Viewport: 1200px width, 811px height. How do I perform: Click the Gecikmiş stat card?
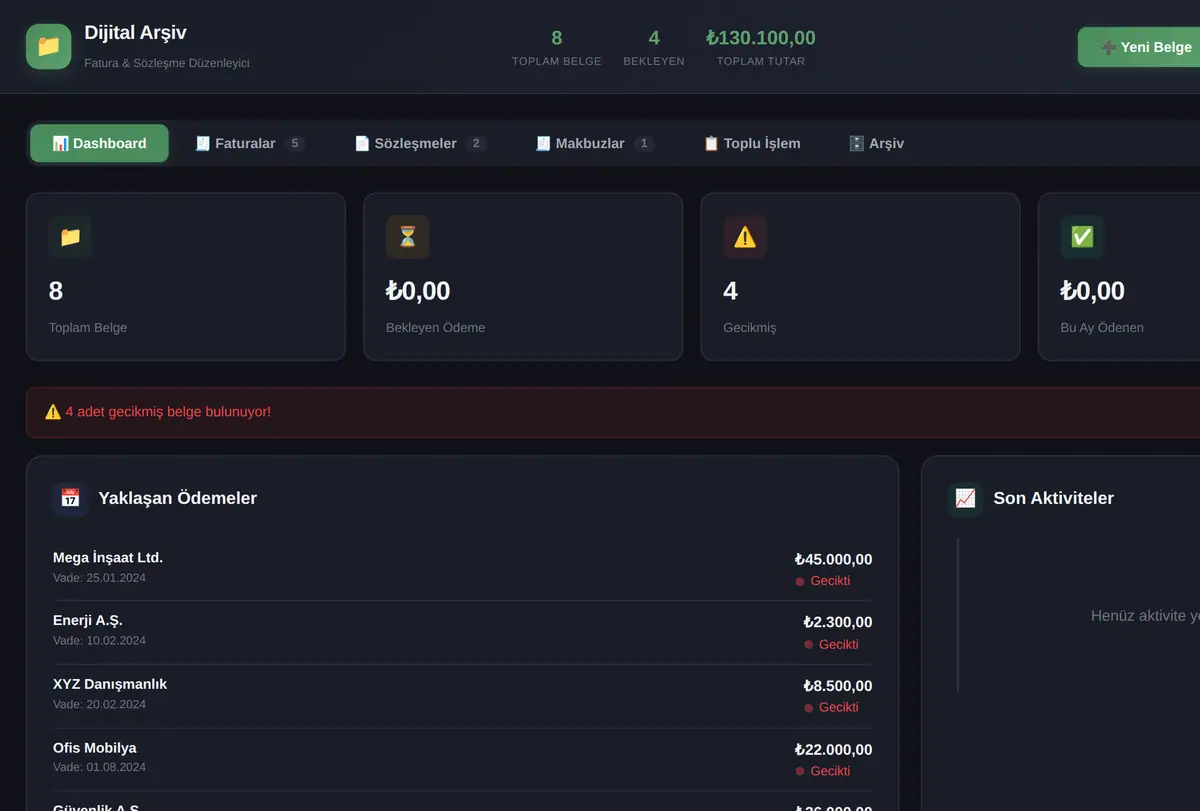click(x=860, y=276)
